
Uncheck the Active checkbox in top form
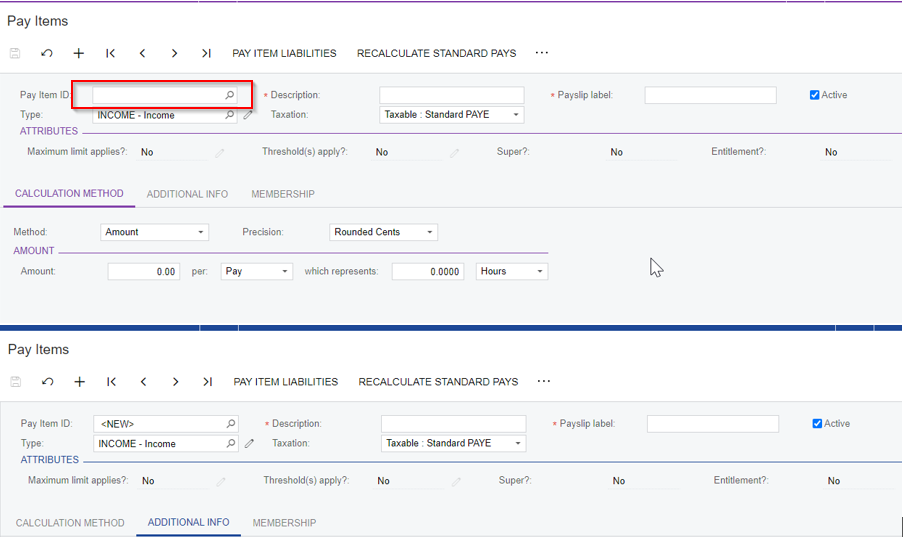(815, 95)
